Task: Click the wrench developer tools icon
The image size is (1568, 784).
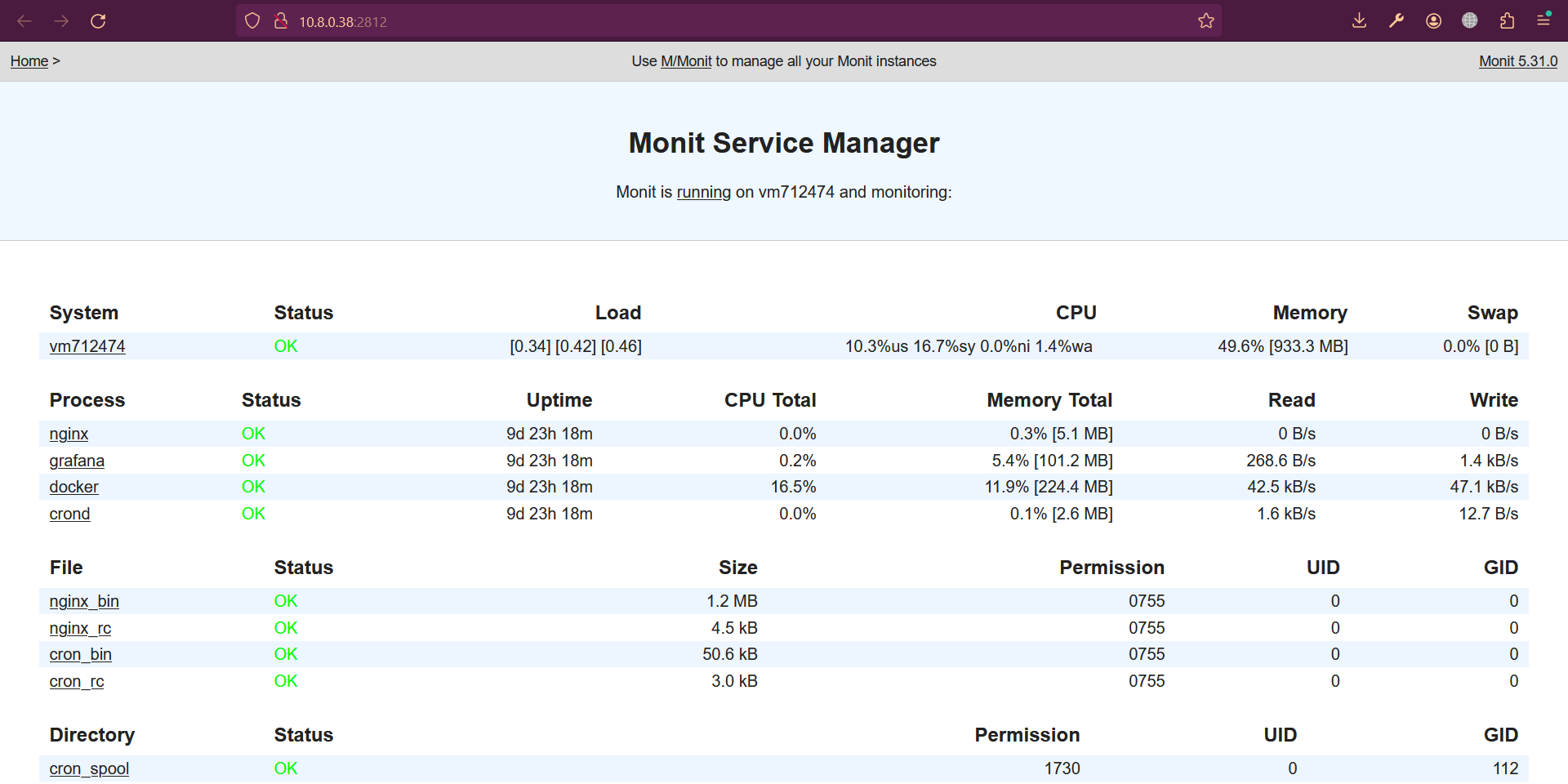Action: pos(1396,21)
